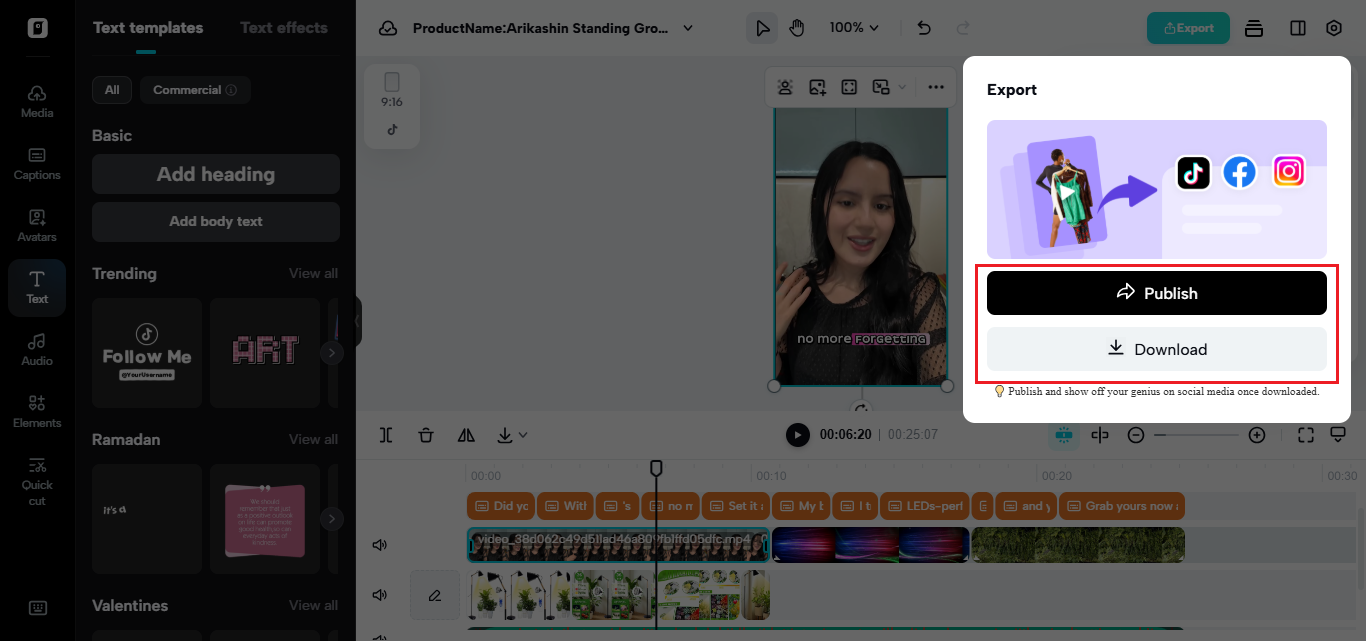Open the Audio panel
Image resolution: width=1366 pixels, height=641 pixels.
tap(36, 350)
